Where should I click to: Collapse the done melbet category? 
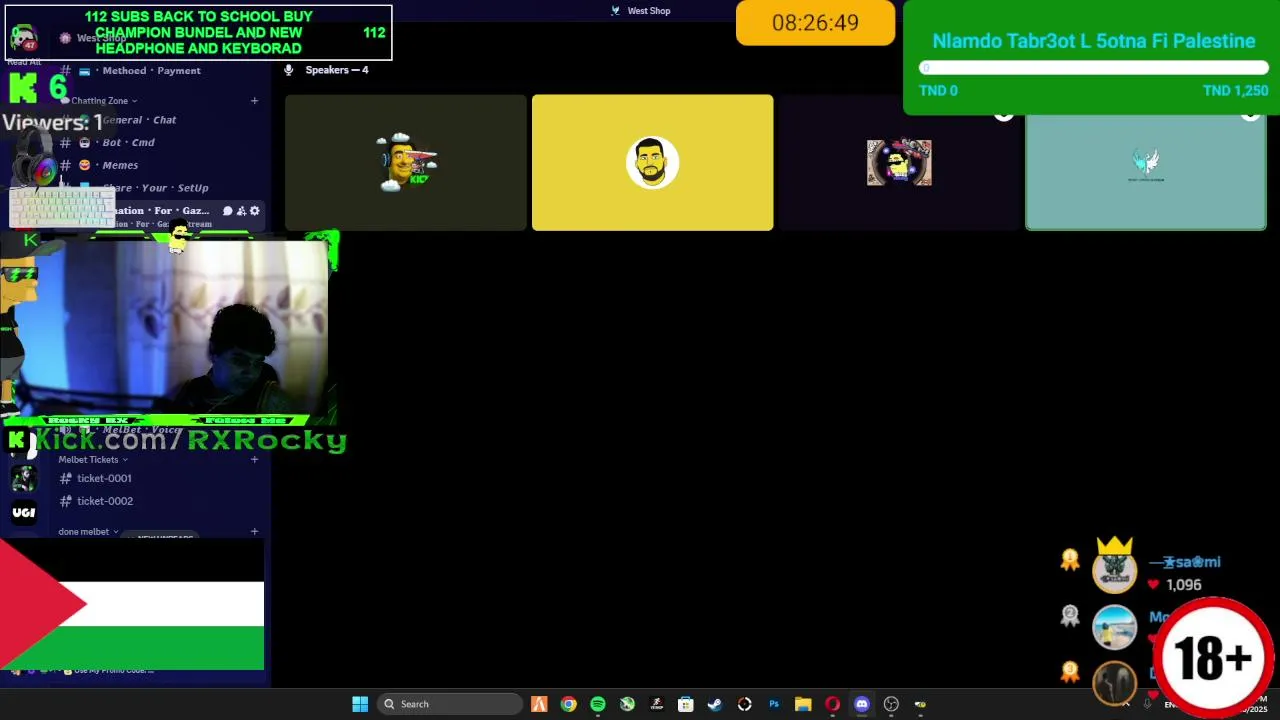pos(88,531)
